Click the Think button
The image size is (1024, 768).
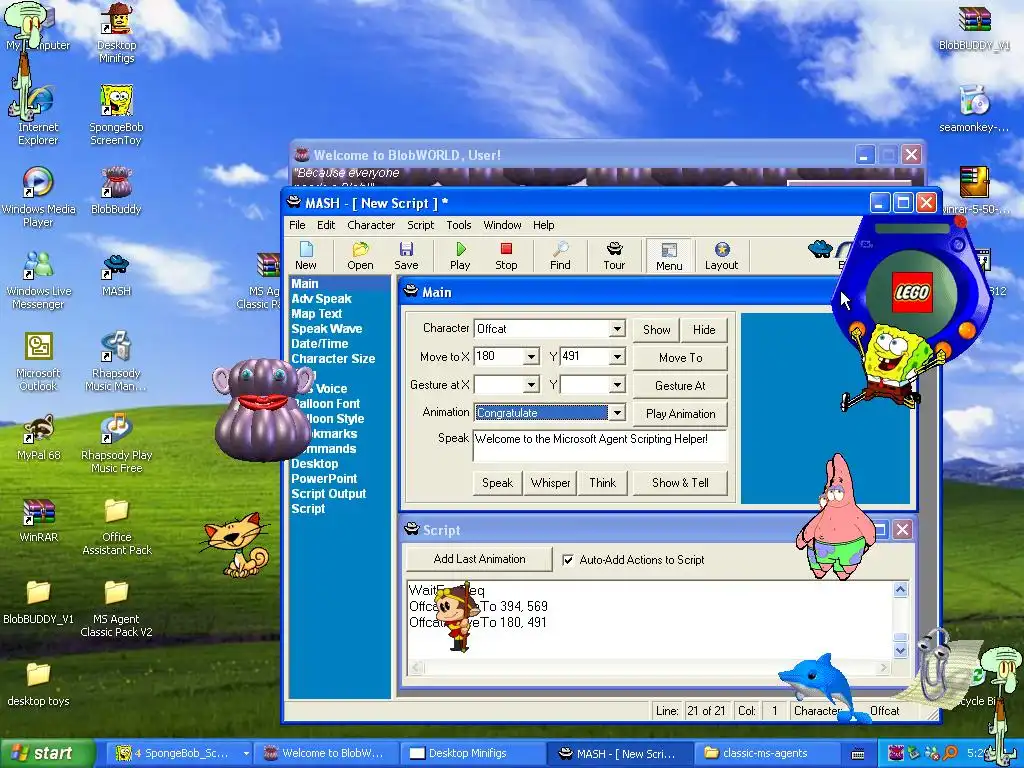[602, 483]
